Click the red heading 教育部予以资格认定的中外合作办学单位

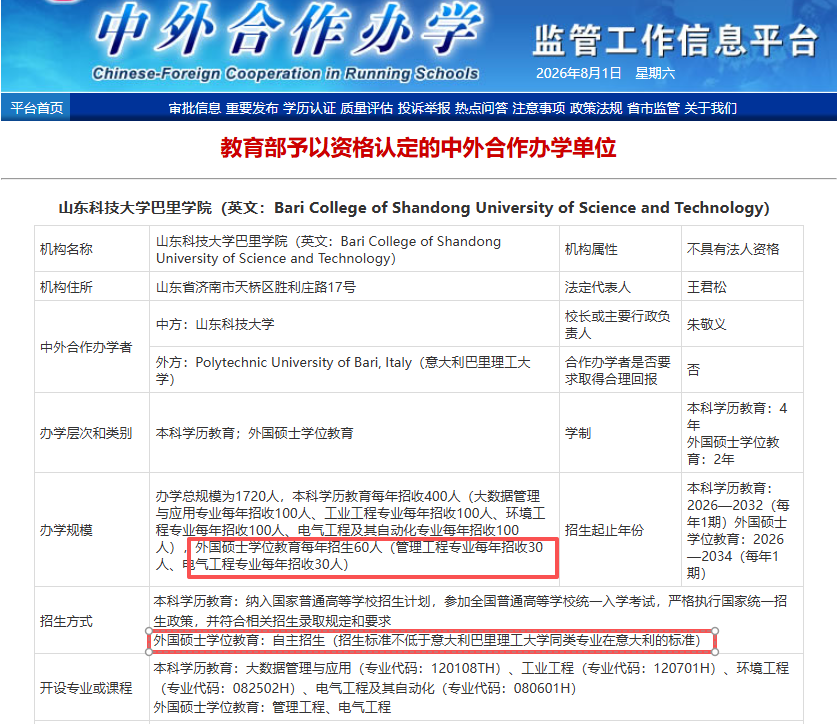point(418,147)
